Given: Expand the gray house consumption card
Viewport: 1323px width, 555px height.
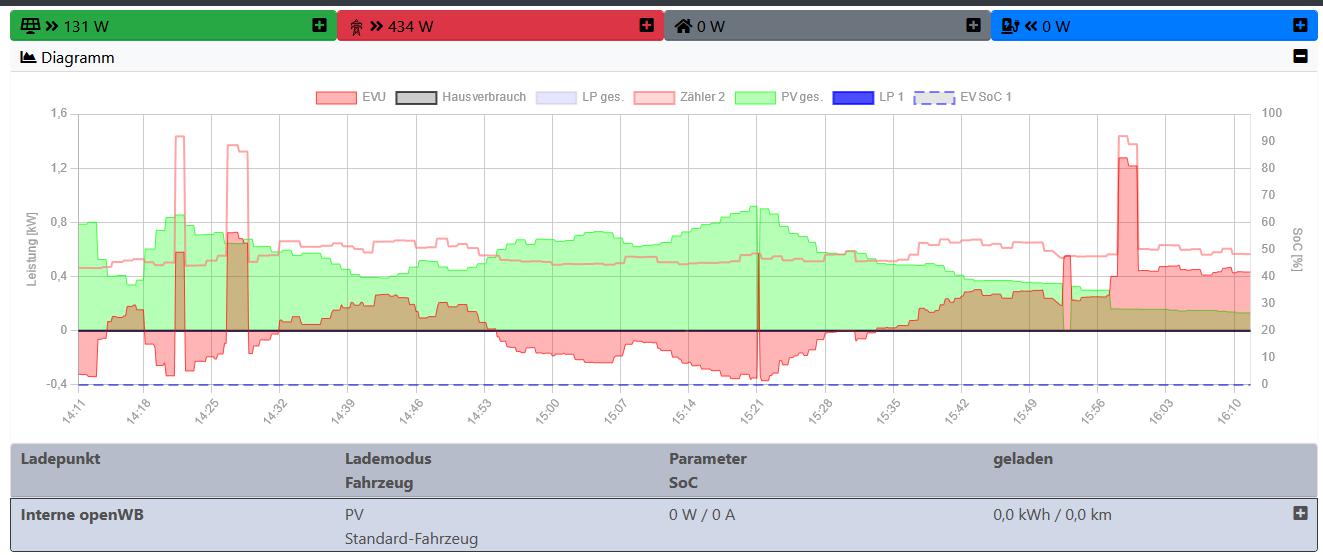Looking at the screenshot, I should 973,25.
